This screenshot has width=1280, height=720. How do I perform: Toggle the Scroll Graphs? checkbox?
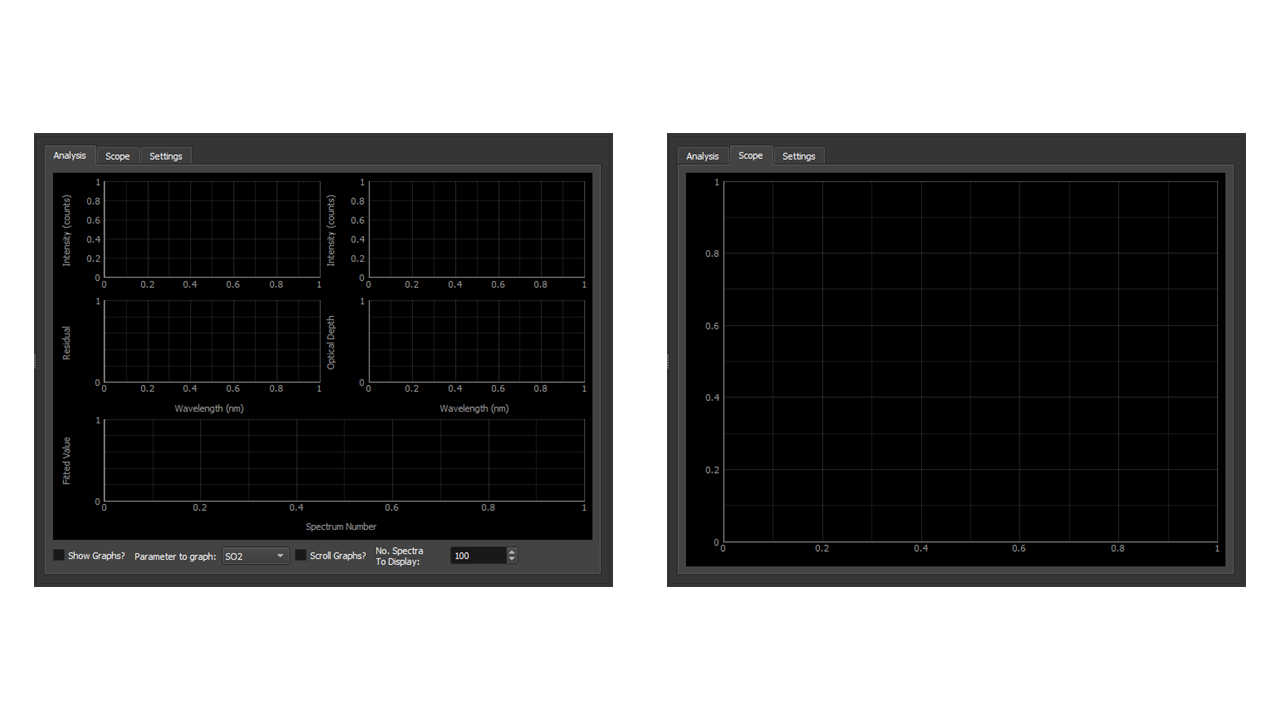point(301,555)
